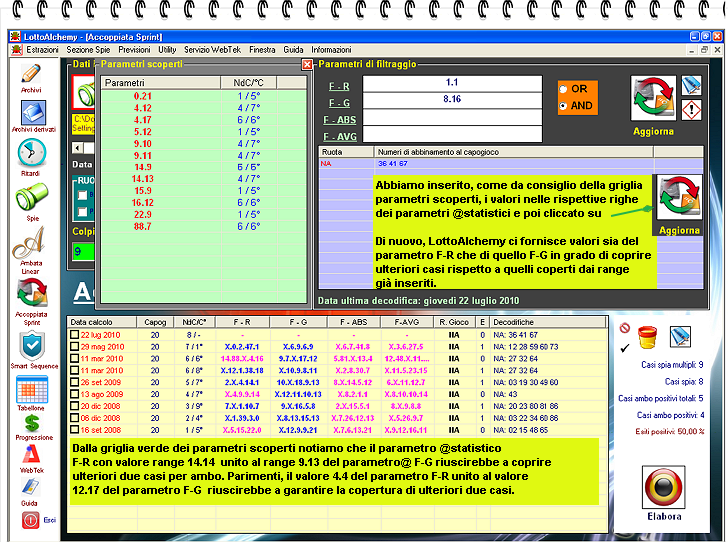The image size is (728, 542).
Task: Sort by NdC/C° column header in results grid
Action: [x=195, y=322]
